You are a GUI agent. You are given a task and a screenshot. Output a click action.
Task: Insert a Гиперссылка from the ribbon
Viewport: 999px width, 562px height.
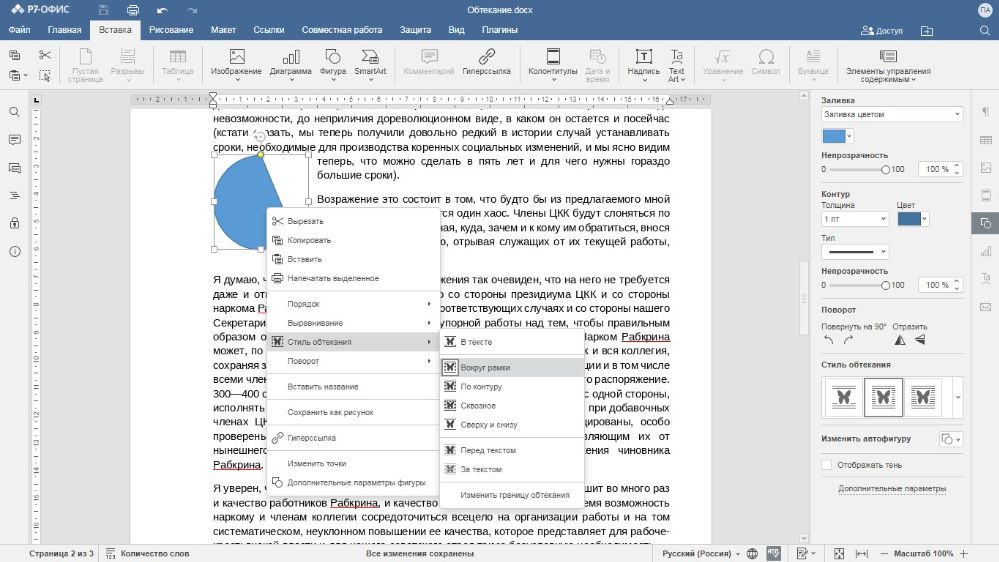(486, 58)
